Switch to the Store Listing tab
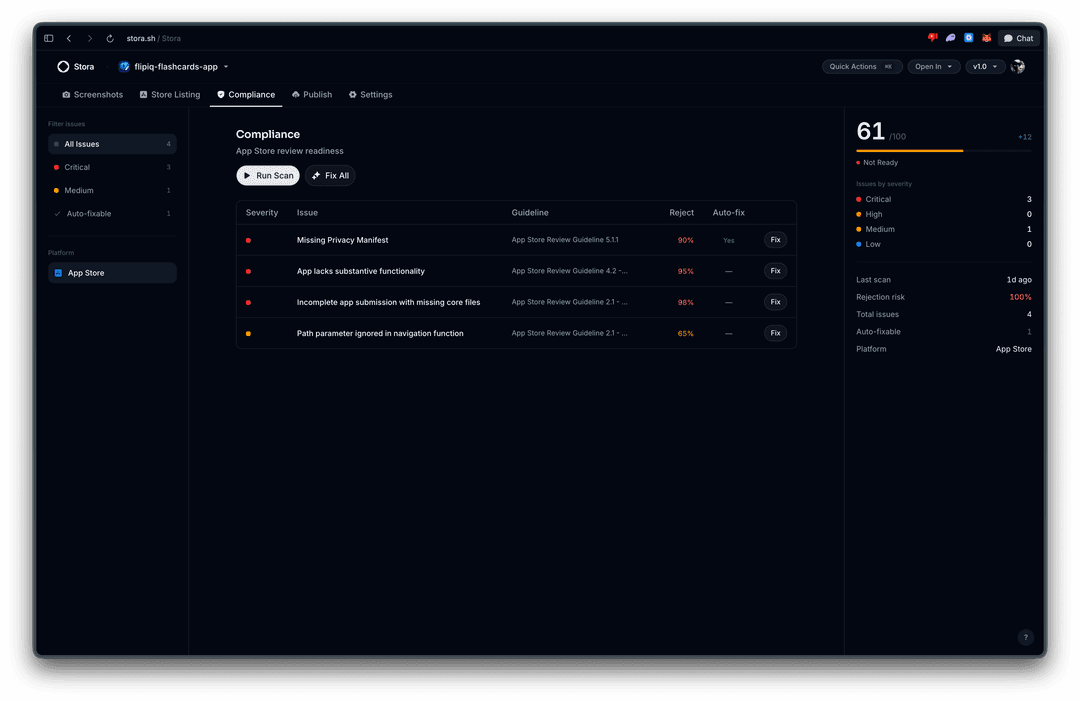 [x=169, y=95]
